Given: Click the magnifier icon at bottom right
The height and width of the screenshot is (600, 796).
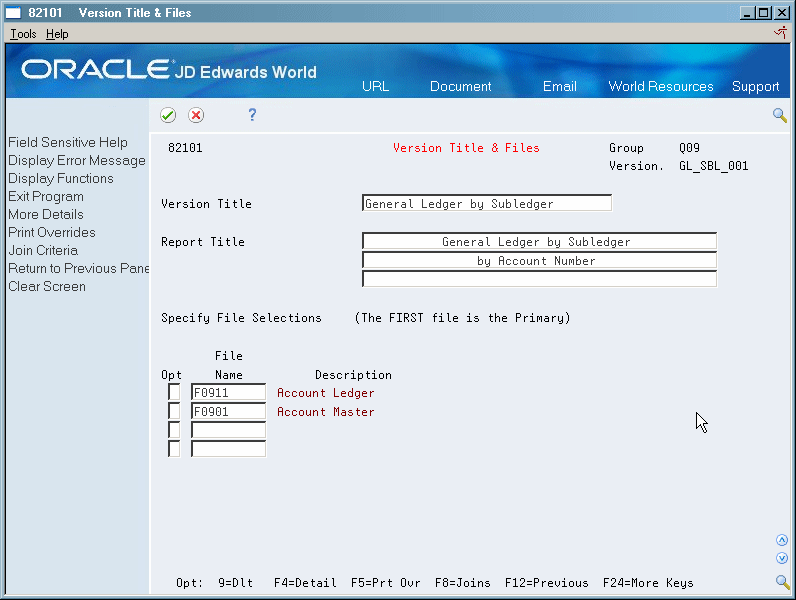Looking at the screenshot, I should coord(782,582).
